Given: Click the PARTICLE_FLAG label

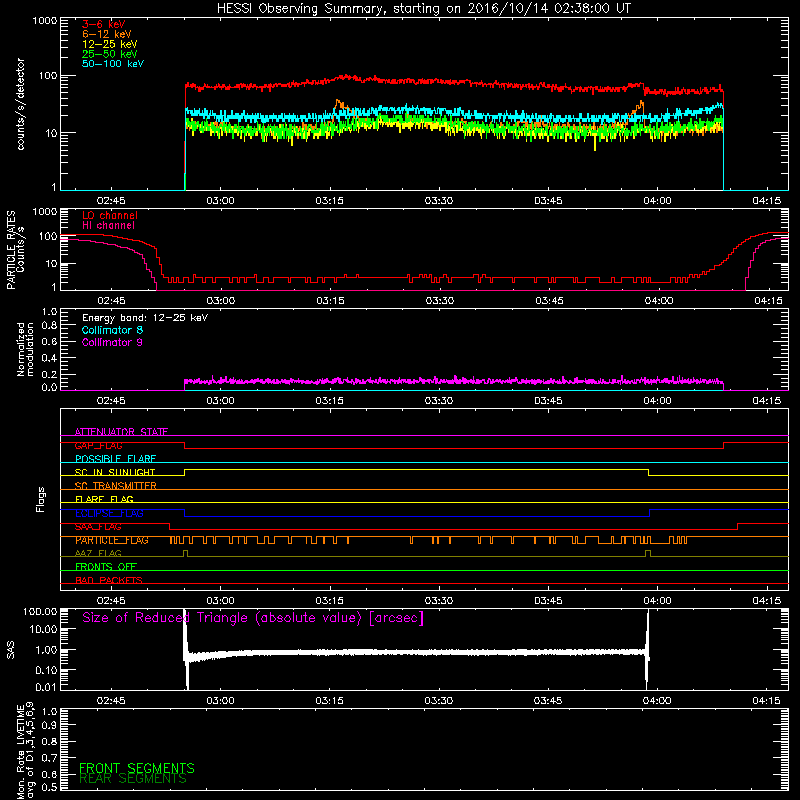Looking at the screenshot, I should [112, 540].
